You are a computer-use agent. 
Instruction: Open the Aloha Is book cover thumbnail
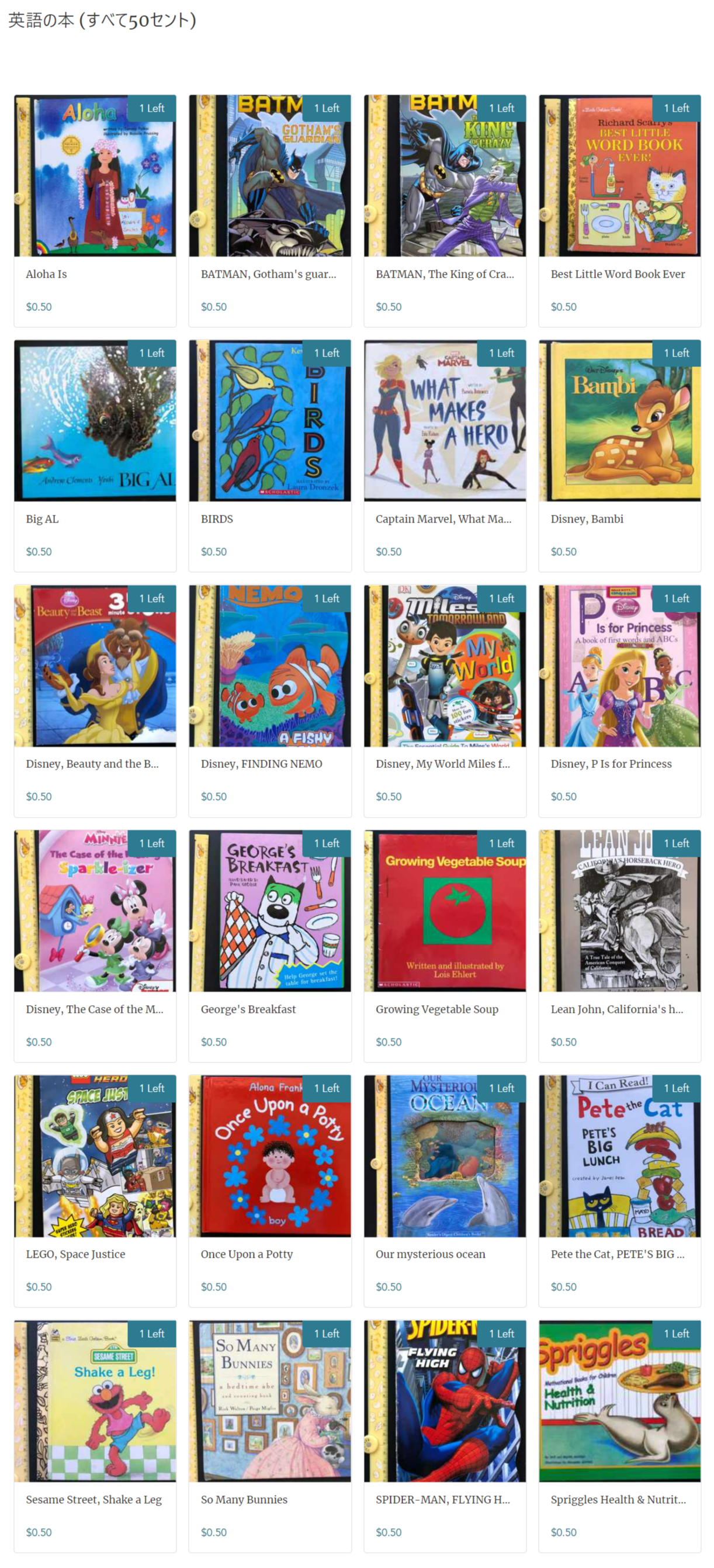[x=95, y=175]
